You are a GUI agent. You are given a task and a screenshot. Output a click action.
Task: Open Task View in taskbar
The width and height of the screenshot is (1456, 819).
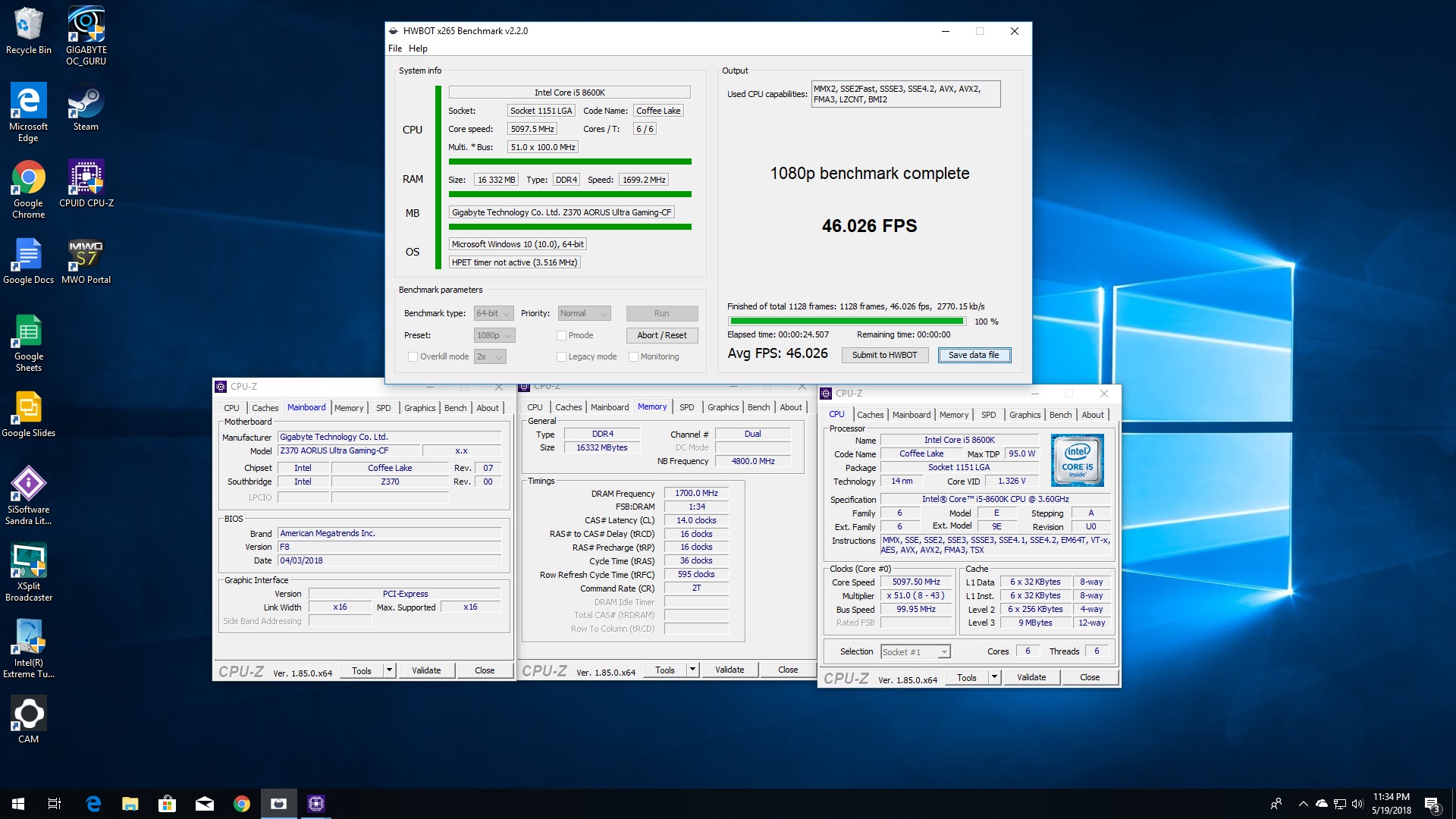(55, 804)
